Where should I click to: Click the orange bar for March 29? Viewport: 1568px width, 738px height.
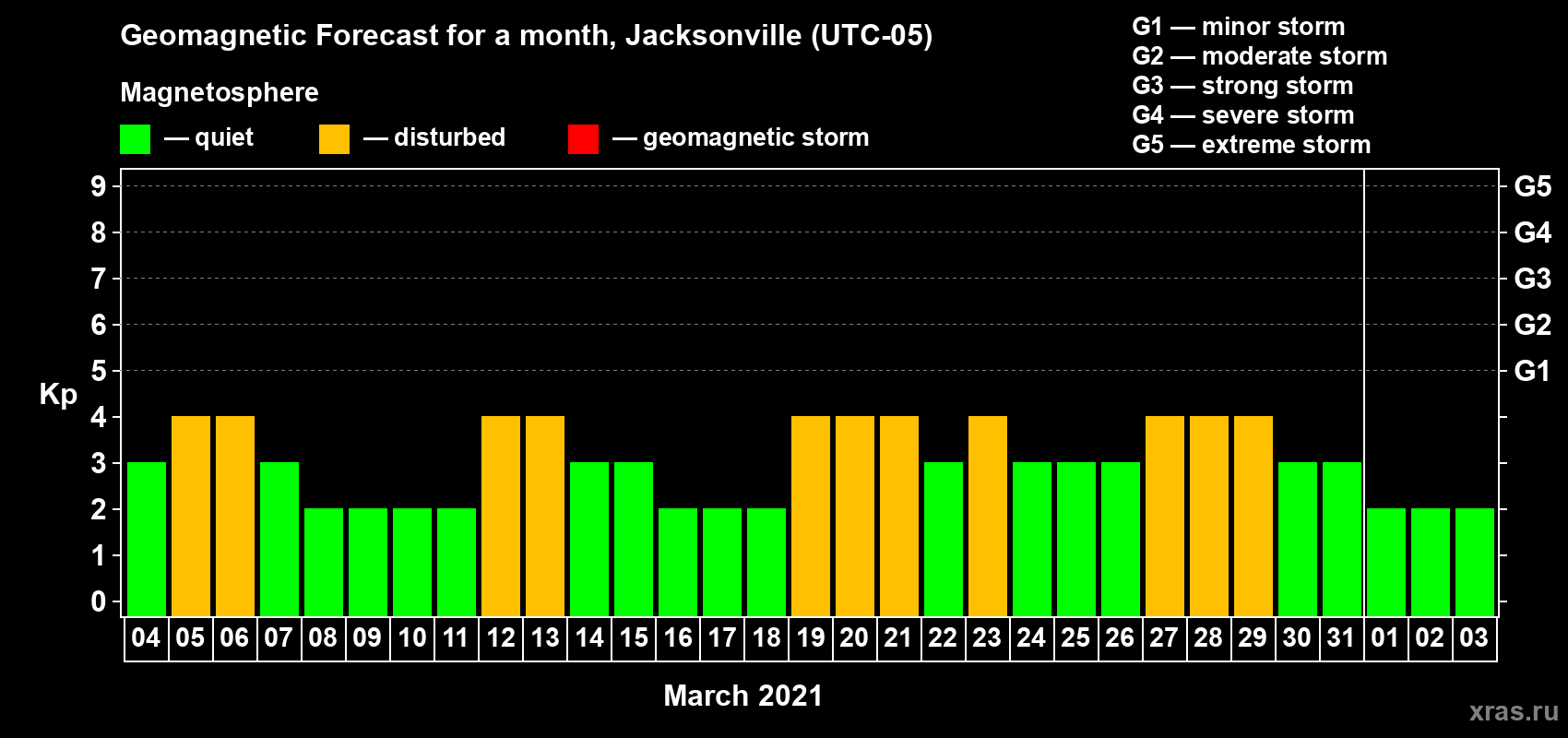coord(1253,516)
